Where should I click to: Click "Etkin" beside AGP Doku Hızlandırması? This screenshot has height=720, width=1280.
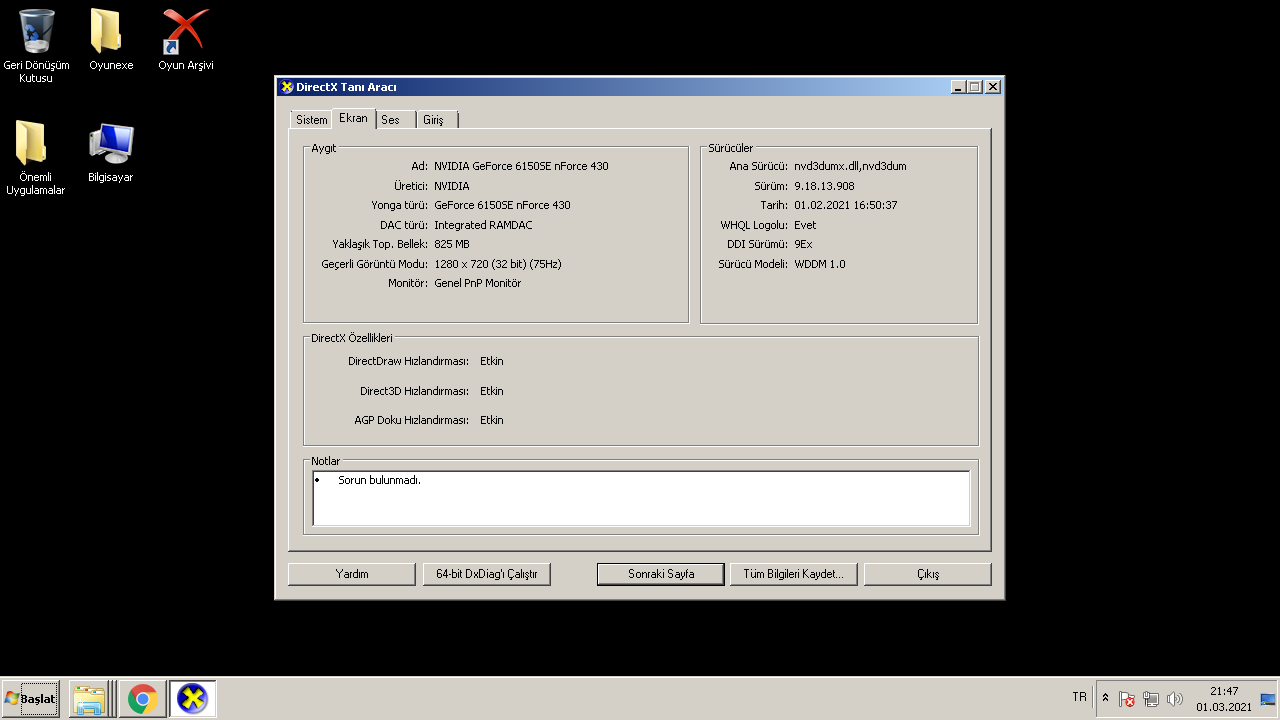[492, 420]
